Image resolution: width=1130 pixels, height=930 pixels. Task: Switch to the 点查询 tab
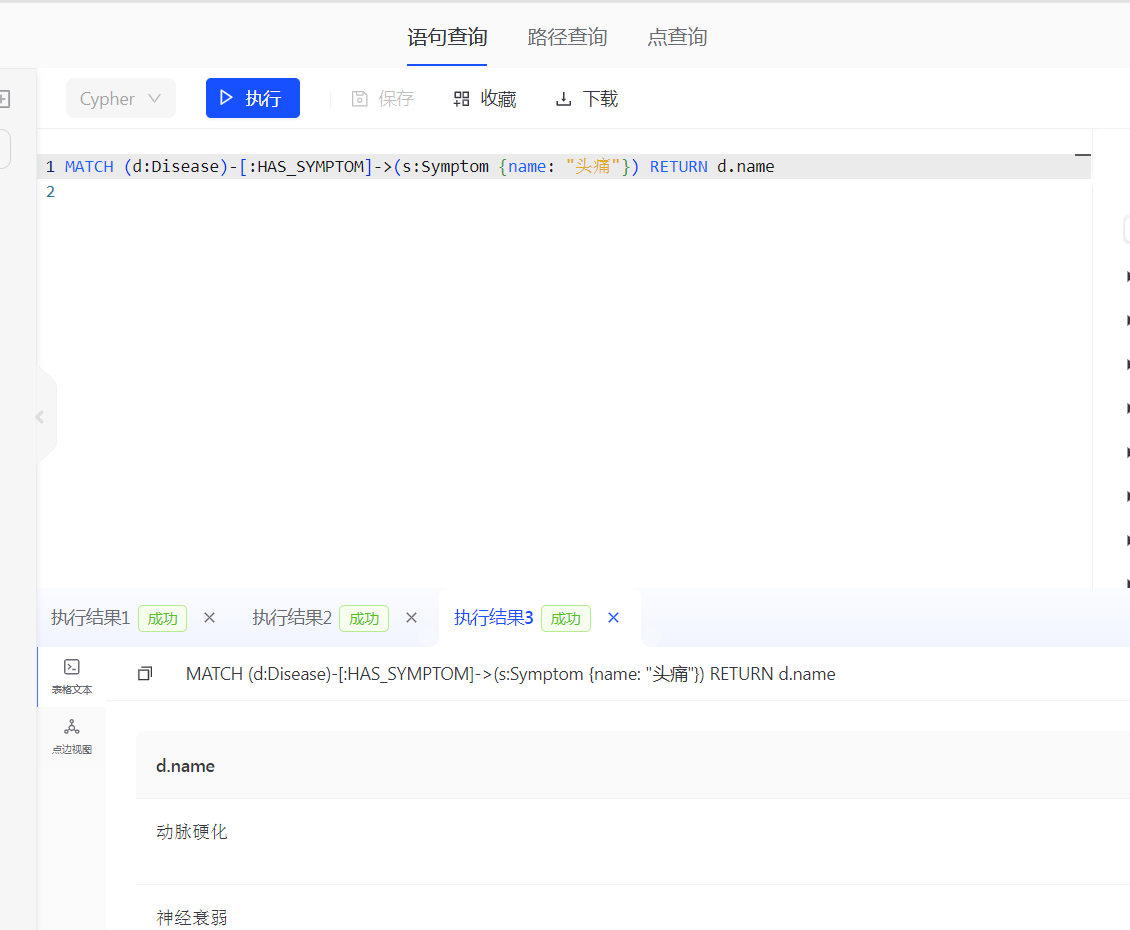pos(676,36)
